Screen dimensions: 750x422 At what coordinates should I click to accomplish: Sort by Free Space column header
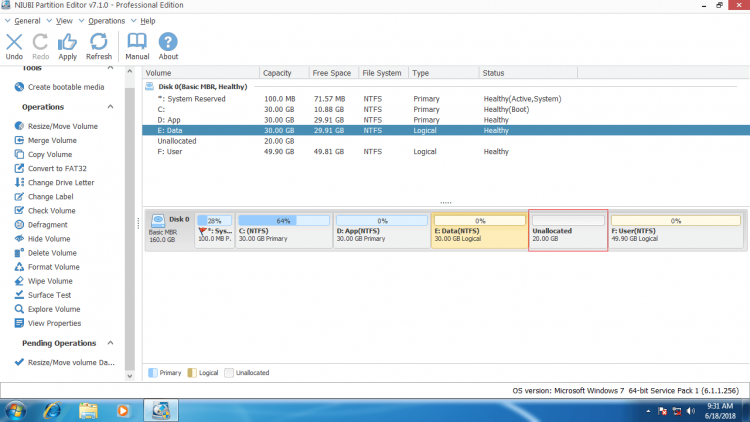333,73
